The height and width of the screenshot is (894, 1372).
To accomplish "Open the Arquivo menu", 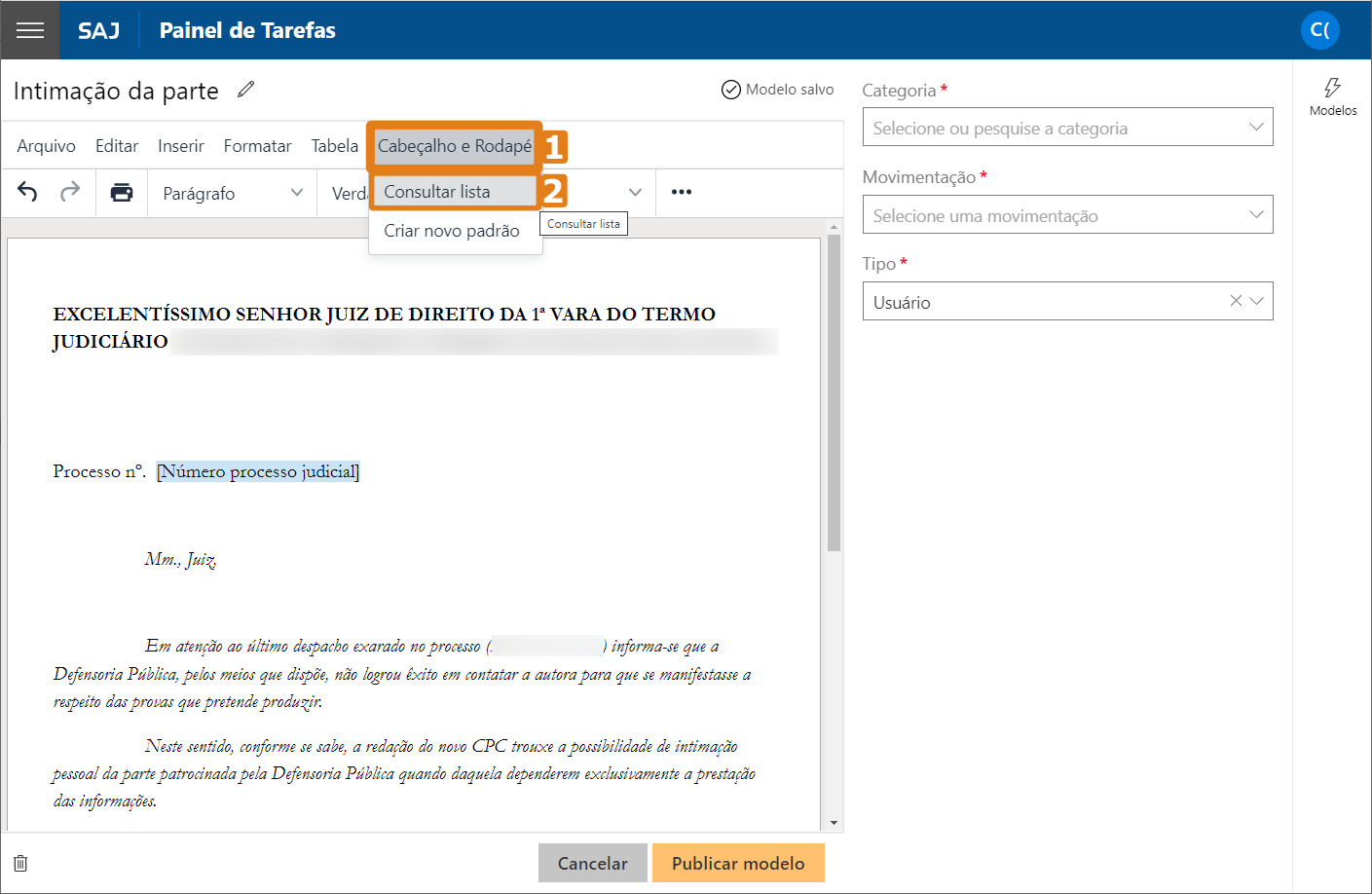I will click(46, 146).
